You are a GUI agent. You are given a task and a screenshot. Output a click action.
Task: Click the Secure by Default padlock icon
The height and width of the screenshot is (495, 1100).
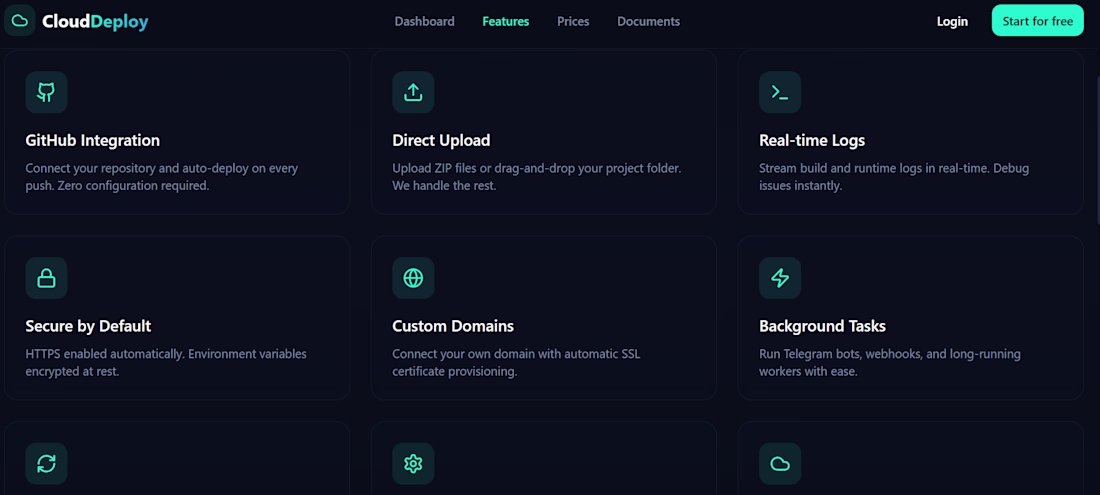[46, 278]
